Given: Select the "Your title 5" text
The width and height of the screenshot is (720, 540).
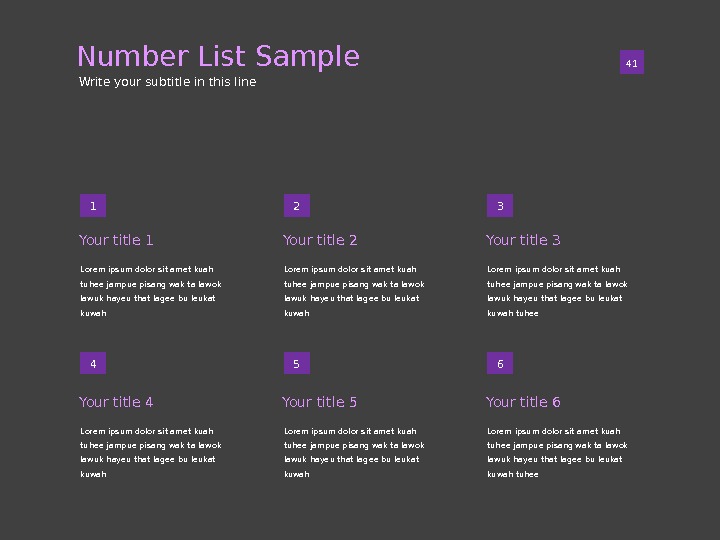Looking at the screenshot, I should coord(320,402).
